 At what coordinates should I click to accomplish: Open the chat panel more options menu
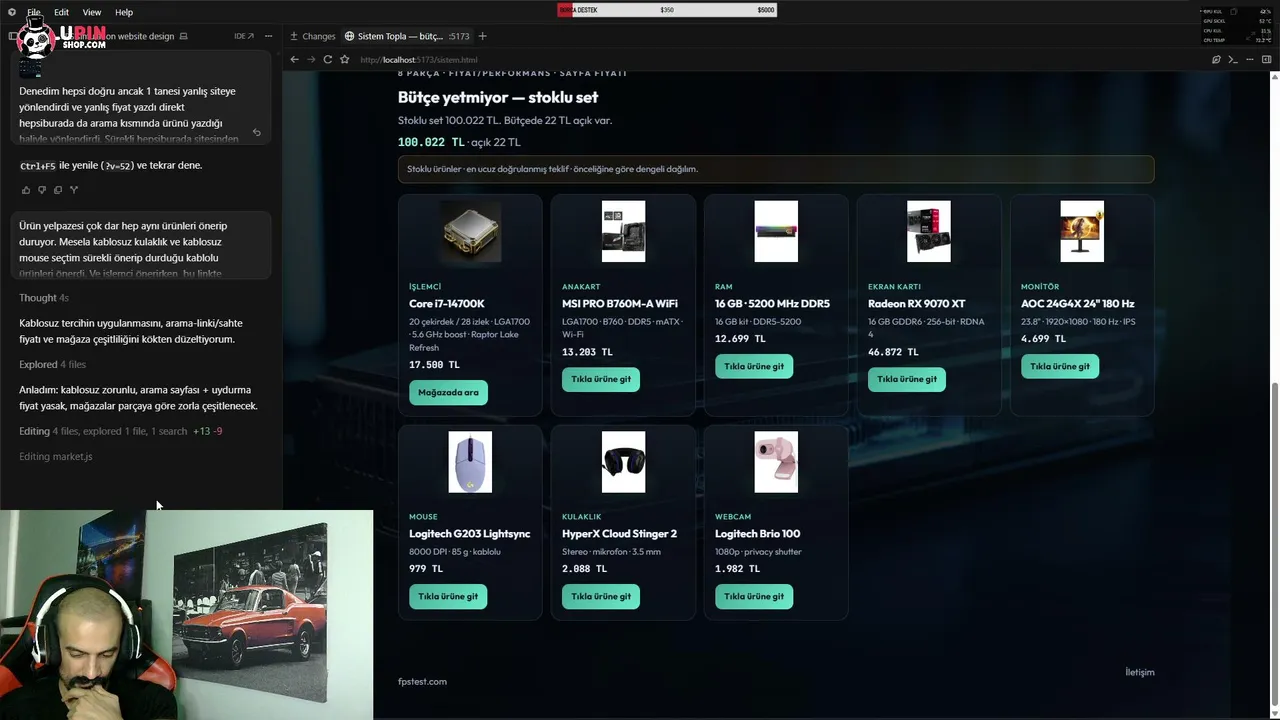pyautogui.click(x=268, y=36)
